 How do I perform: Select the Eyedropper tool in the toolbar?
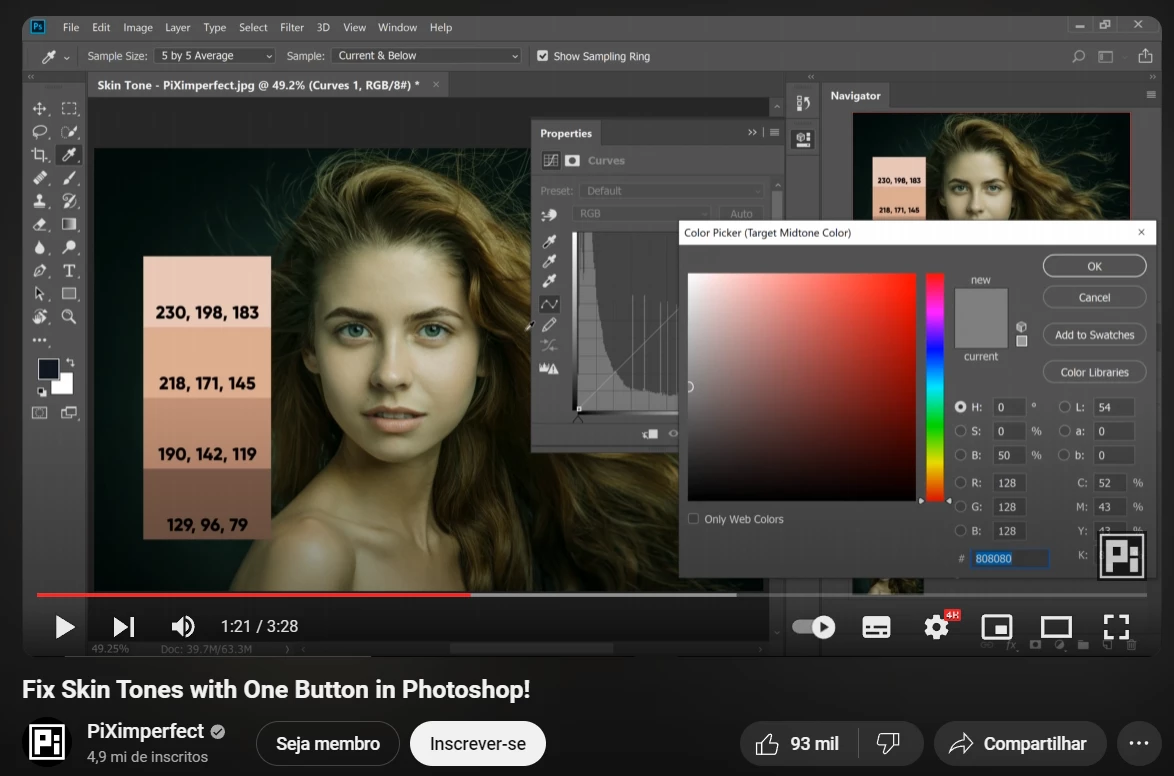tap(69, 155)
